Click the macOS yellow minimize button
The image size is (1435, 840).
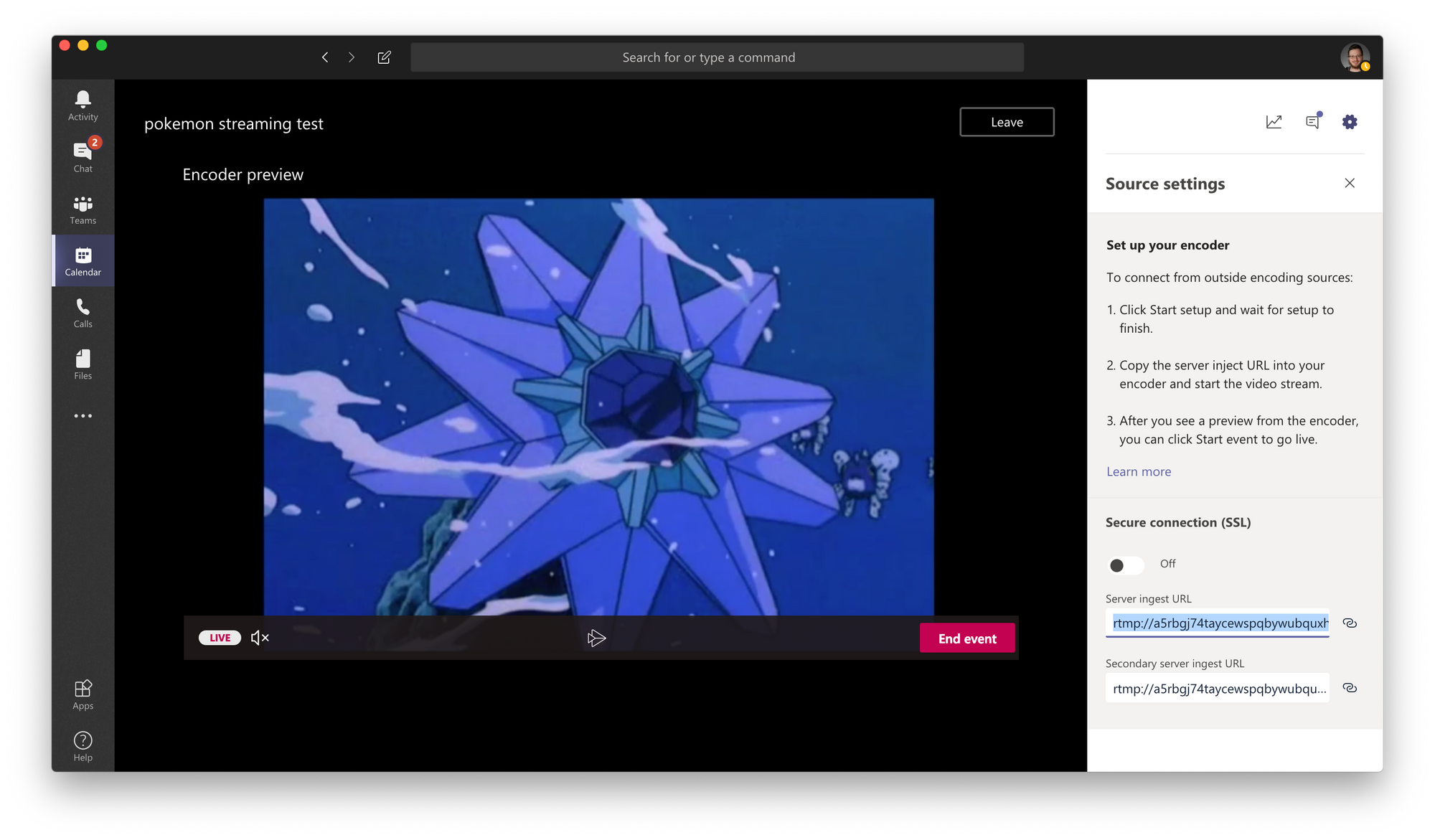click(x=83, y=45)
